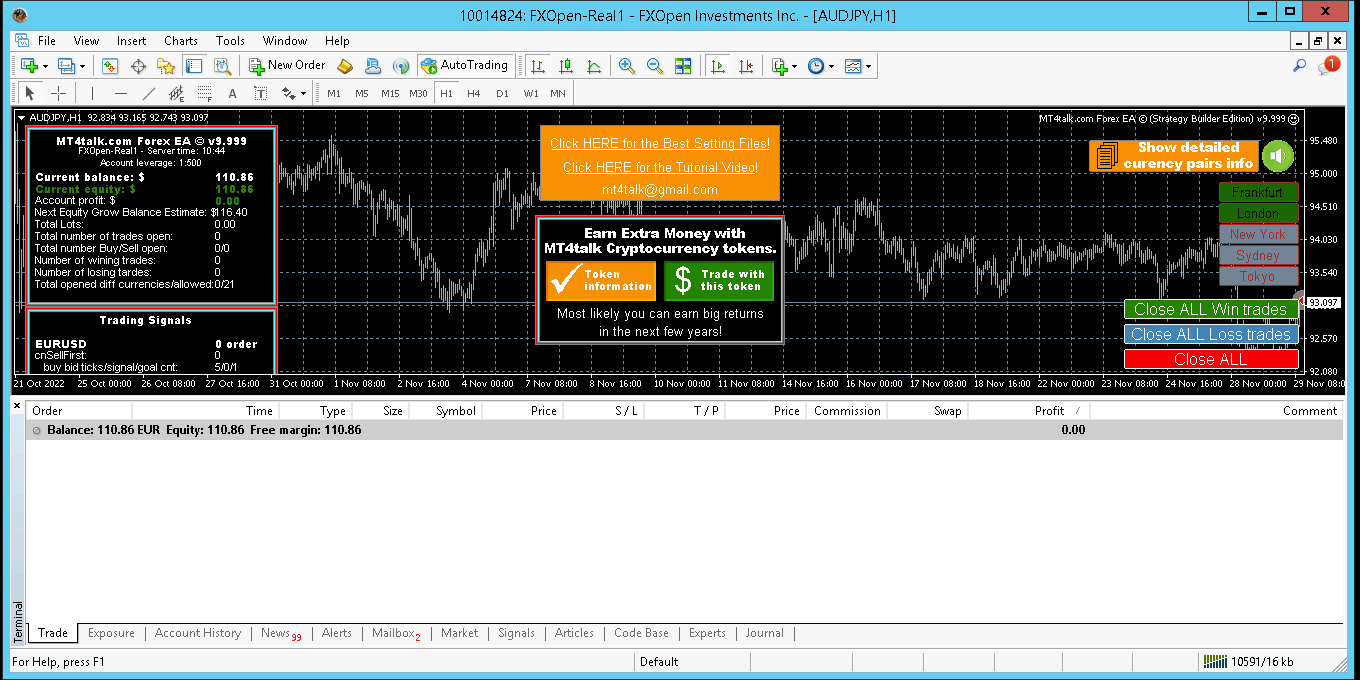Switch to the Account History tab

[198, 633]
